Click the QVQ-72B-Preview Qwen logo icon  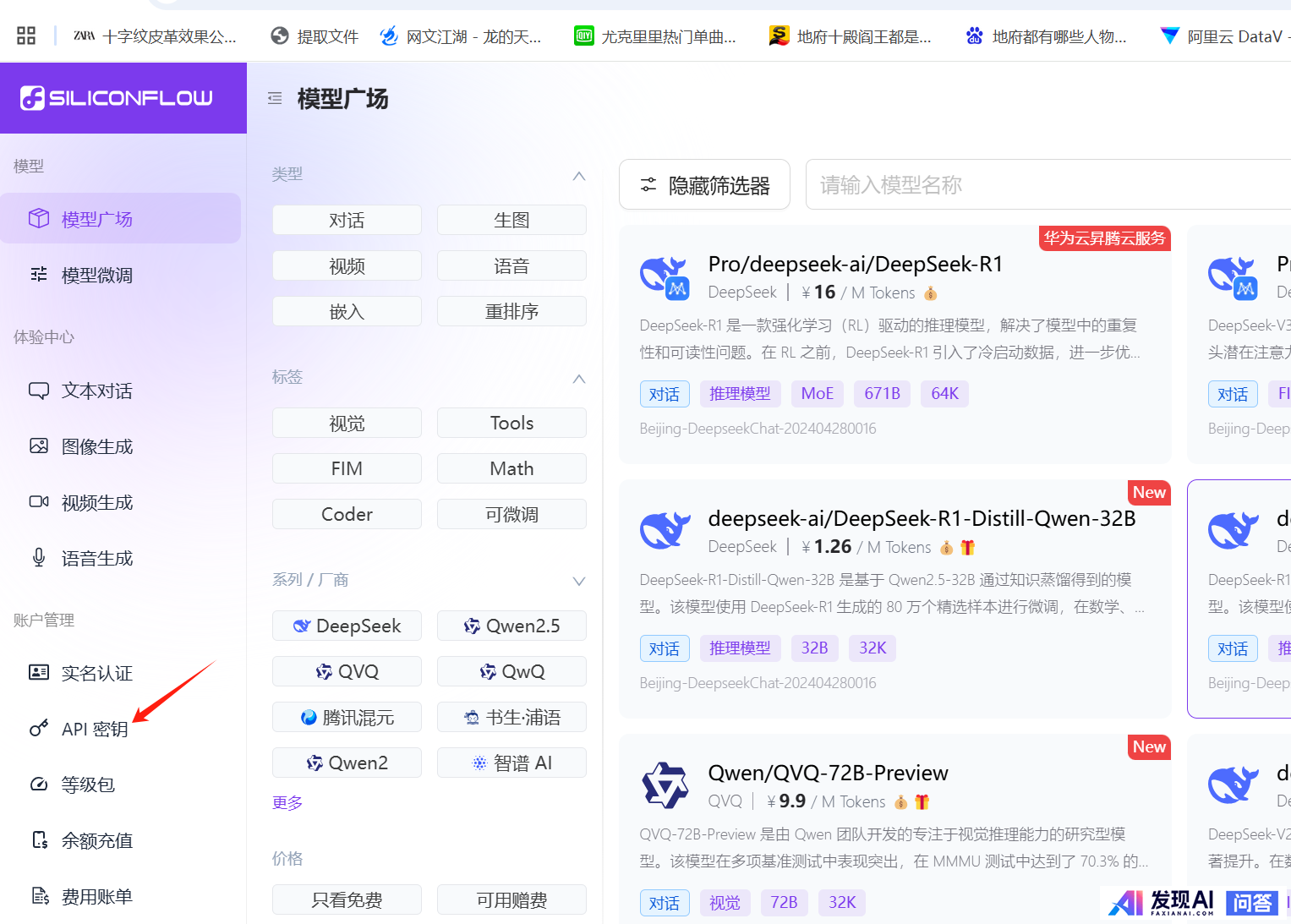pos(665,785)
